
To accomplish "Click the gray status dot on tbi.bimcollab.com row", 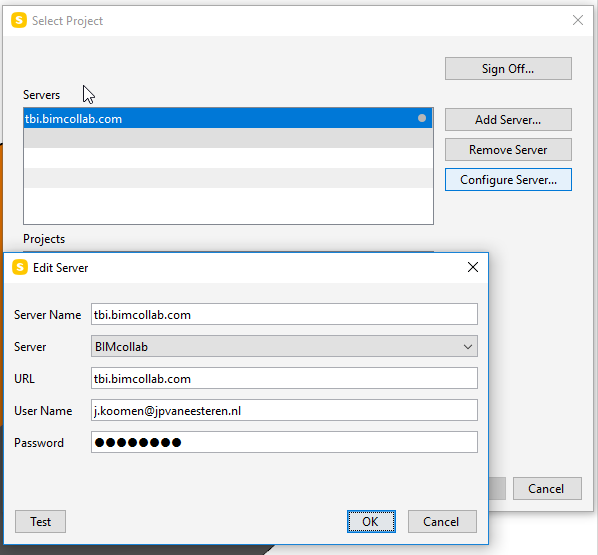I will coord(421,118).
